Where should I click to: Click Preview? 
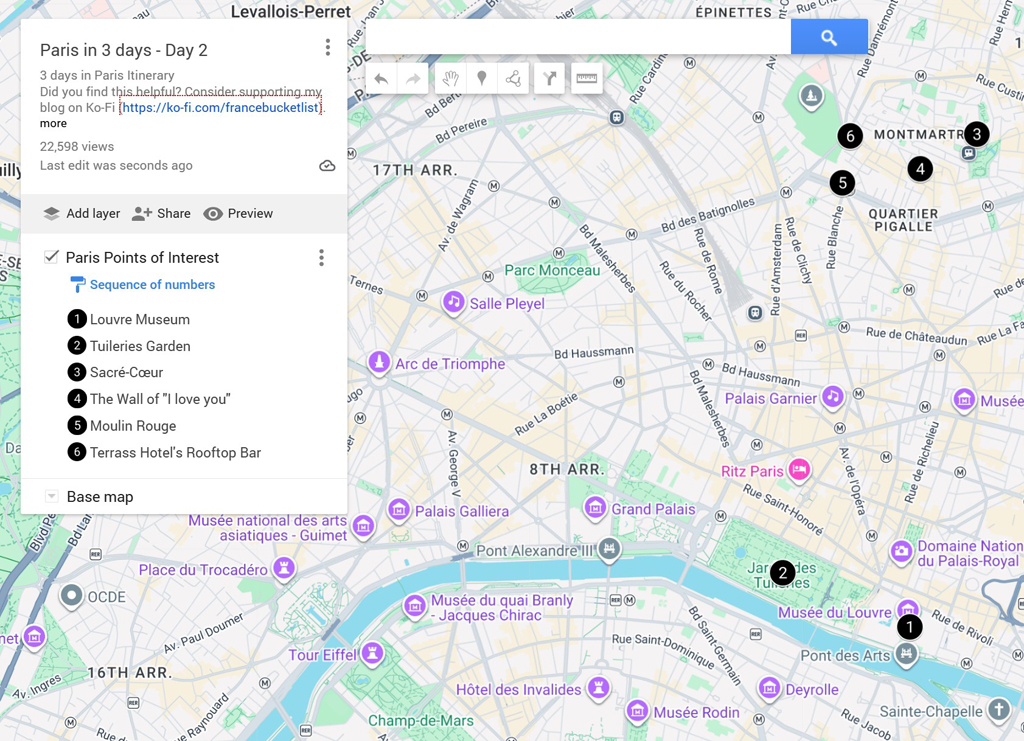click(x=238, y=213)
